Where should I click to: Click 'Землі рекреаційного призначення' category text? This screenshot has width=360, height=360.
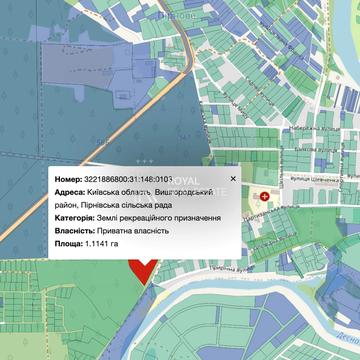(159, 218)
